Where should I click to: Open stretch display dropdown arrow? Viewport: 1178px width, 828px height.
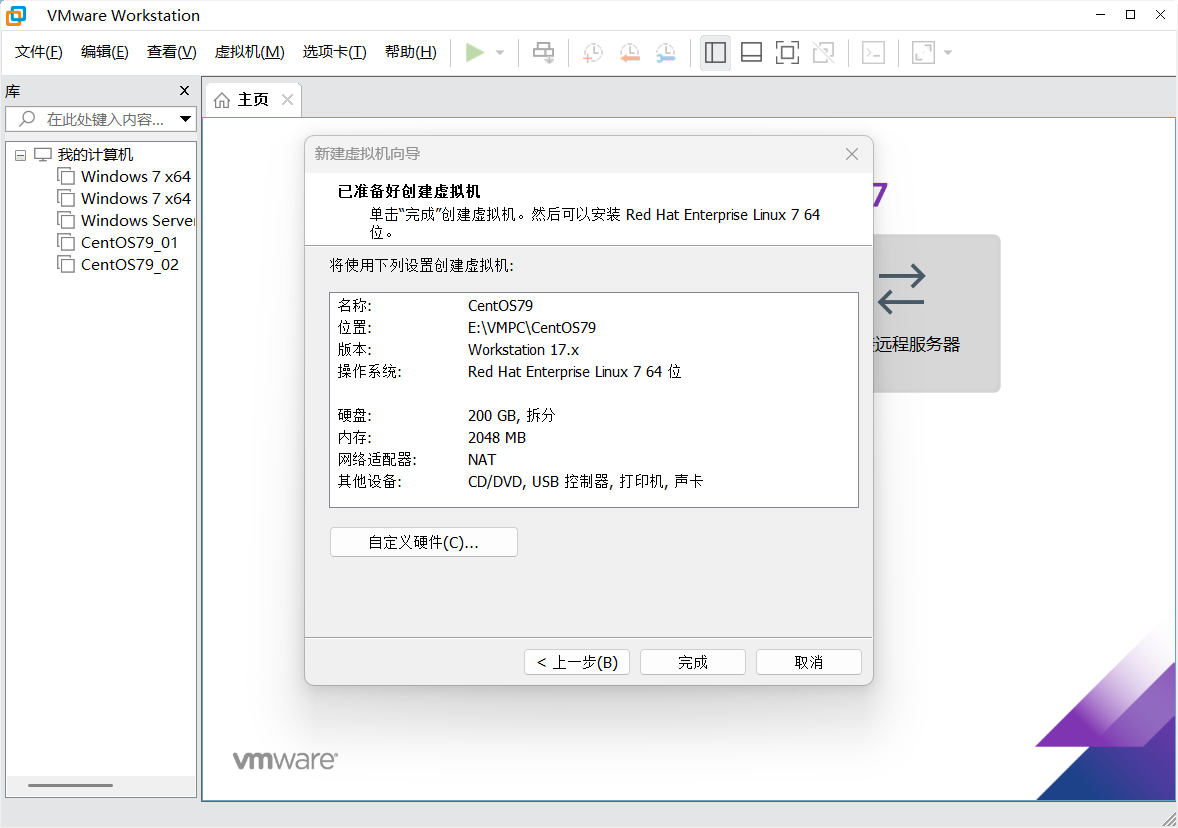[x=948, y=53]
